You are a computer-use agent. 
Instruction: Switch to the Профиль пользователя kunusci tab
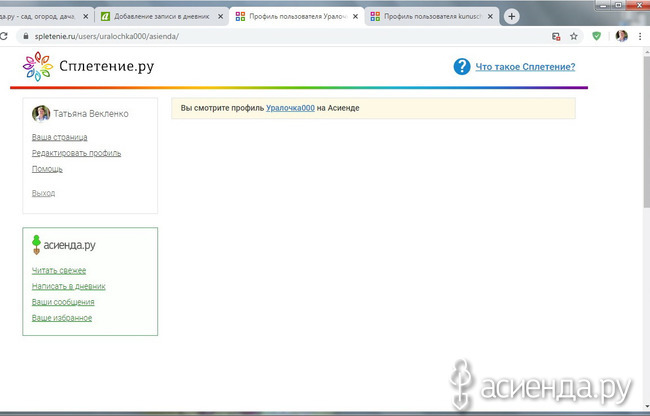pyautogui.click(x=427, y=17)
